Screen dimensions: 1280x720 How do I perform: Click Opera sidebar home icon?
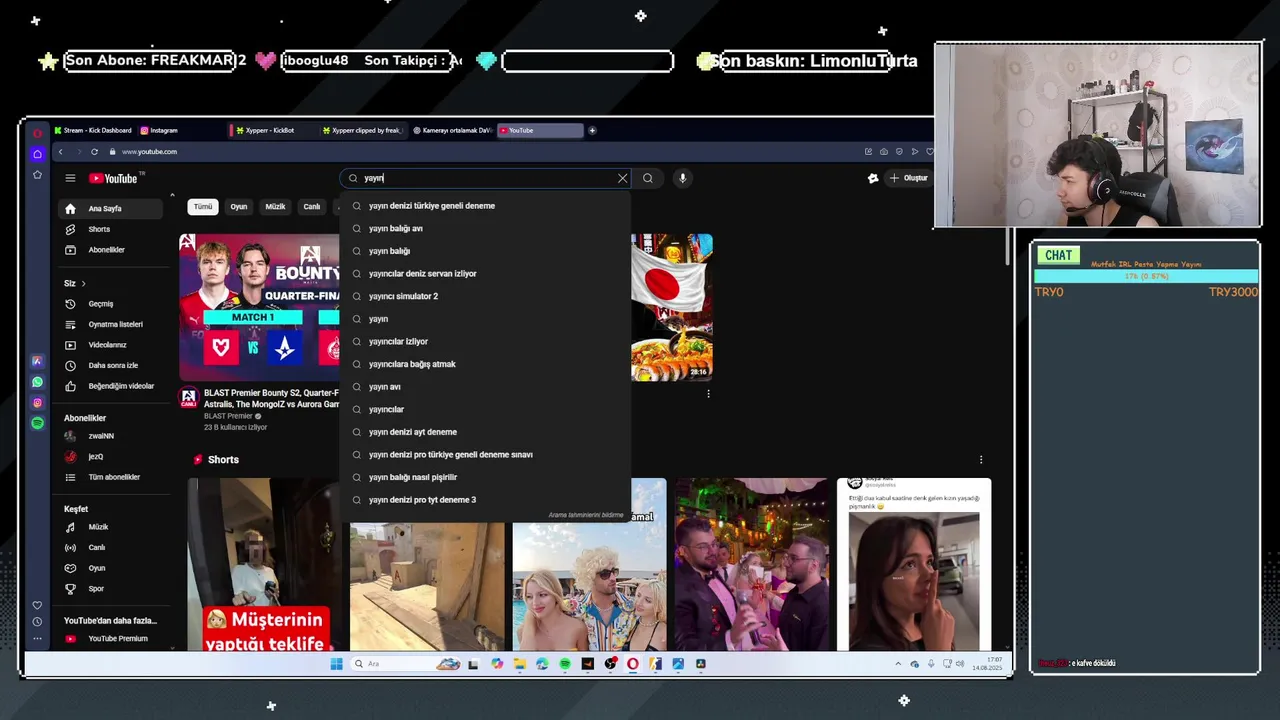tap(37, 154)
